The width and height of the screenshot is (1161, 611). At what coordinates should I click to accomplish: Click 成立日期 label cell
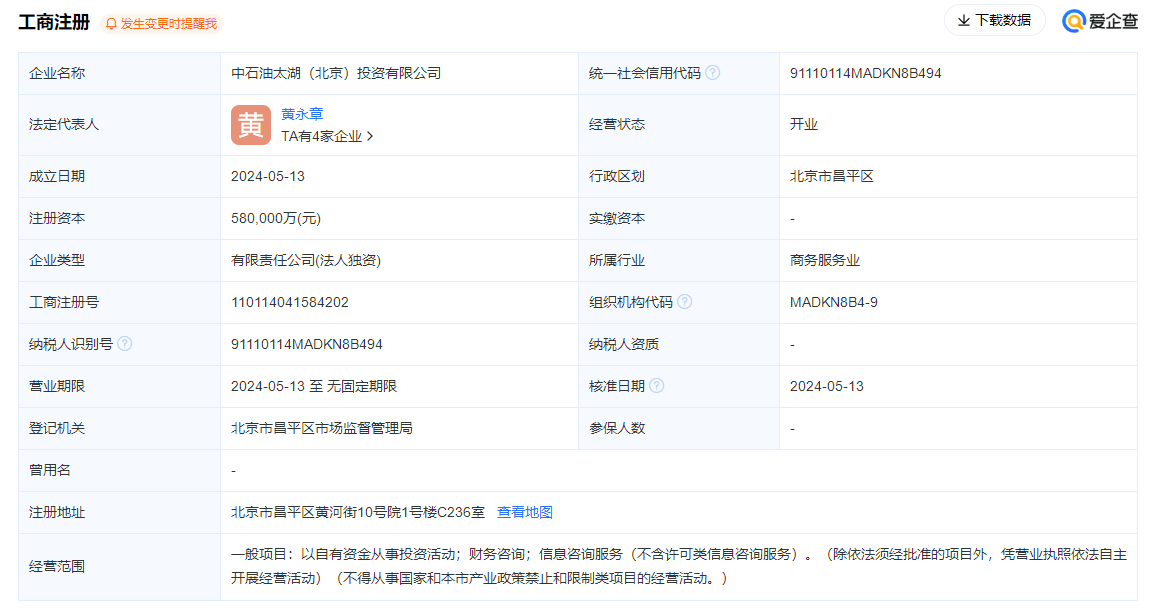[119, 176]
